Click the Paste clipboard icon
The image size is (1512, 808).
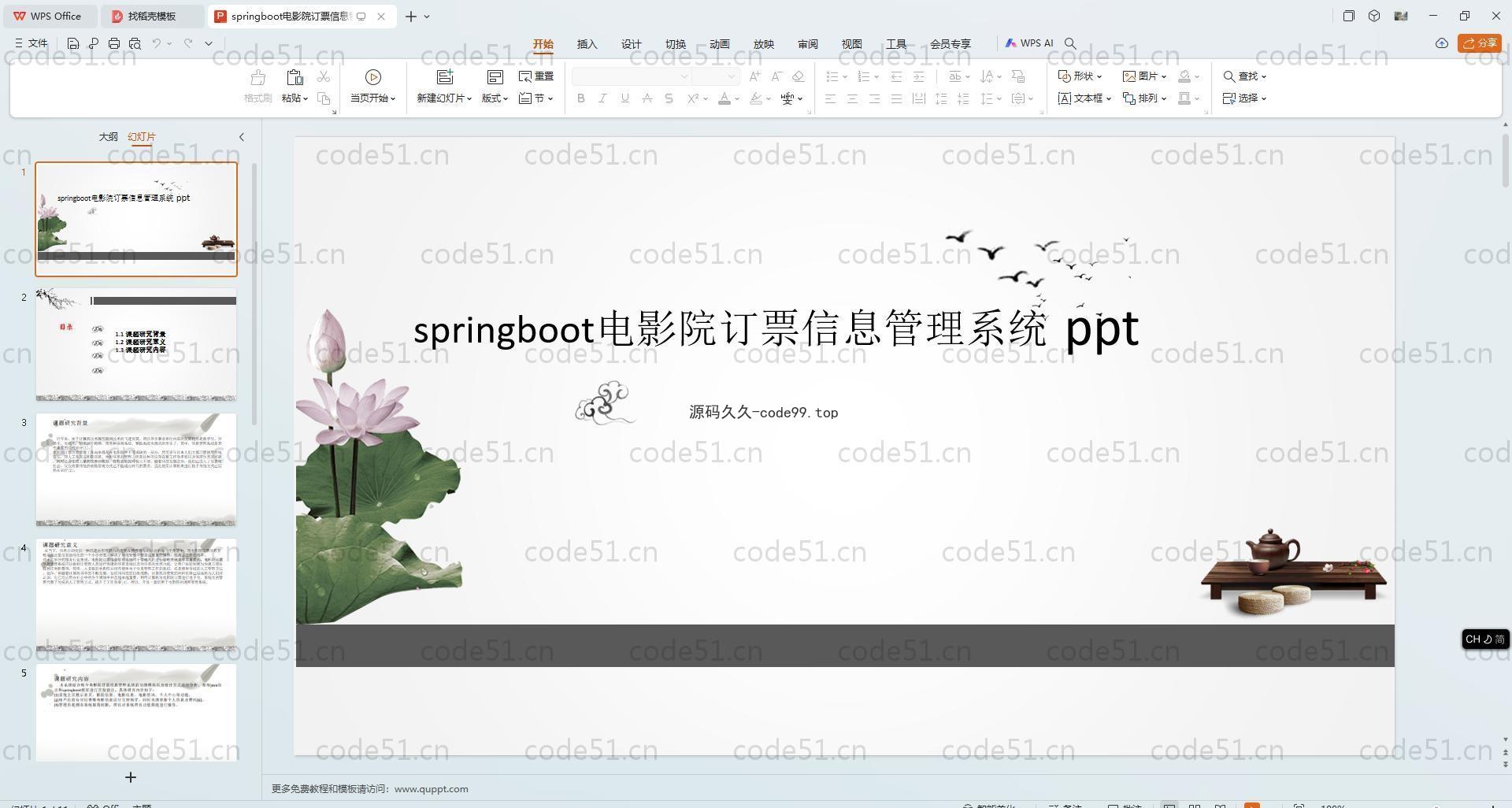295,77
